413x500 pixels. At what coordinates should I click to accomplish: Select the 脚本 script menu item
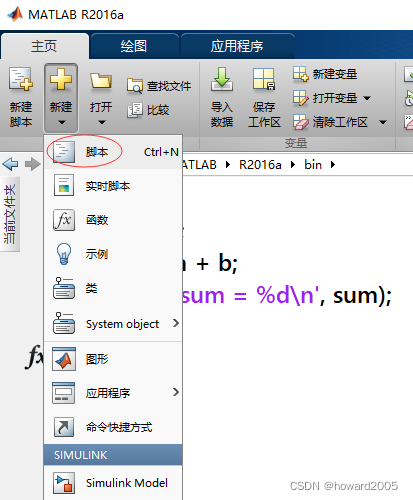(x=113, y=152)
